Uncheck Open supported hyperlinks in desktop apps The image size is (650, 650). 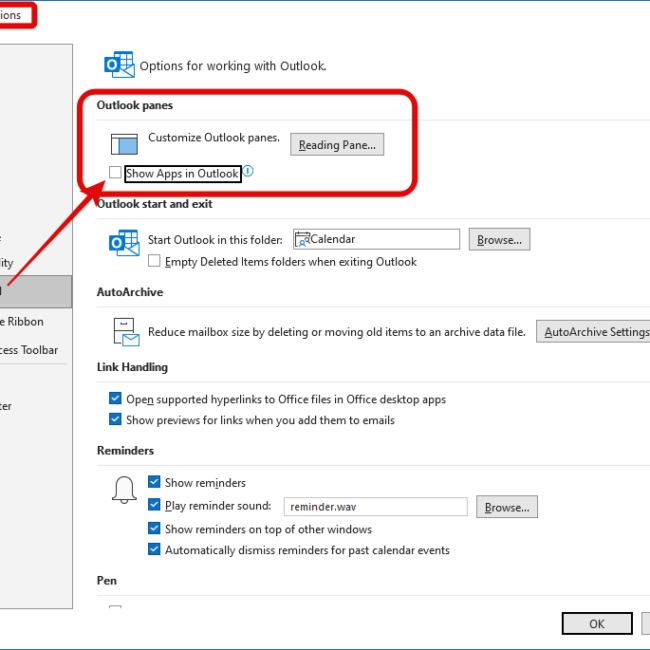point(115,398)
